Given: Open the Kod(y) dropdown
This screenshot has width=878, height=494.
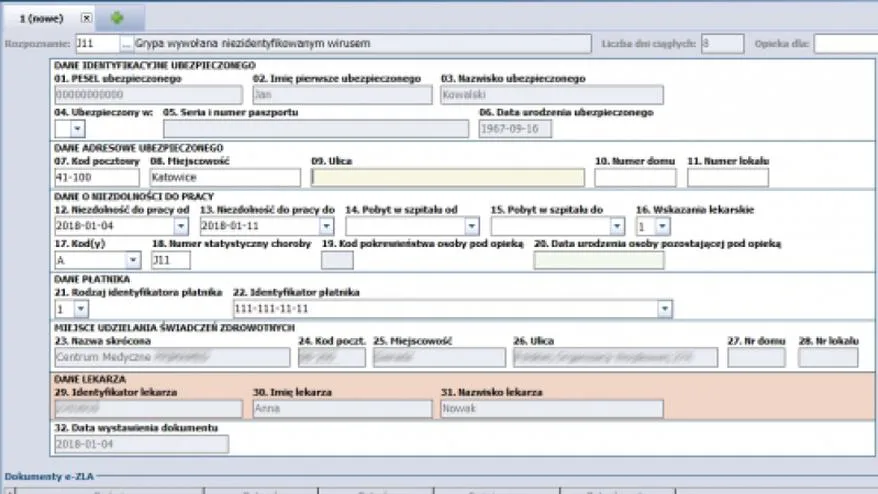Looking at the screenshot, I should 133,260.
